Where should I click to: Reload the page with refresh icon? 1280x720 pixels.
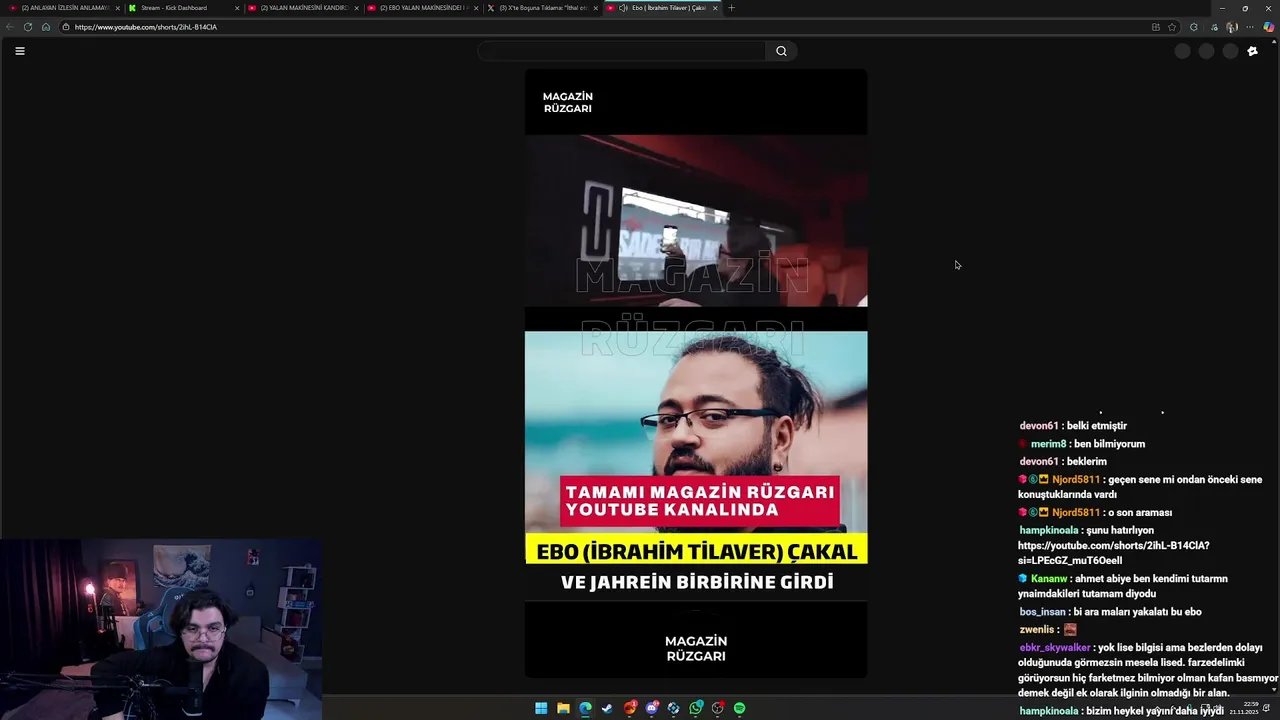coord(28,27)
